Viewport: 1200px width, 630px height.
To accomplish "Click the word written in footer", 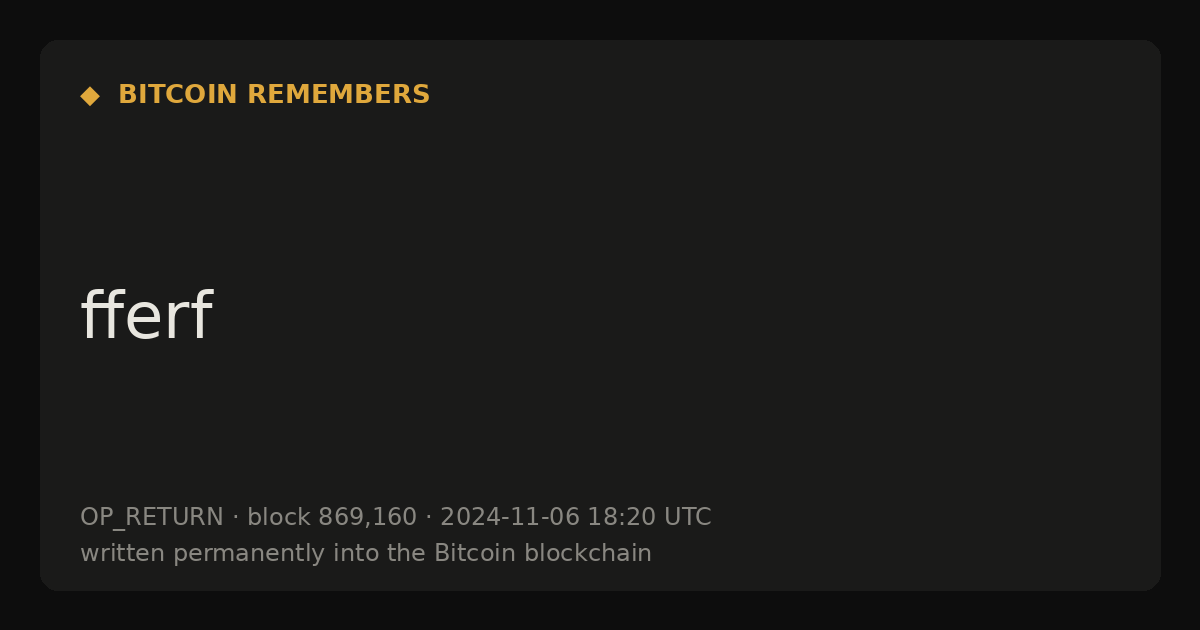I will click(x=123, y=553).
